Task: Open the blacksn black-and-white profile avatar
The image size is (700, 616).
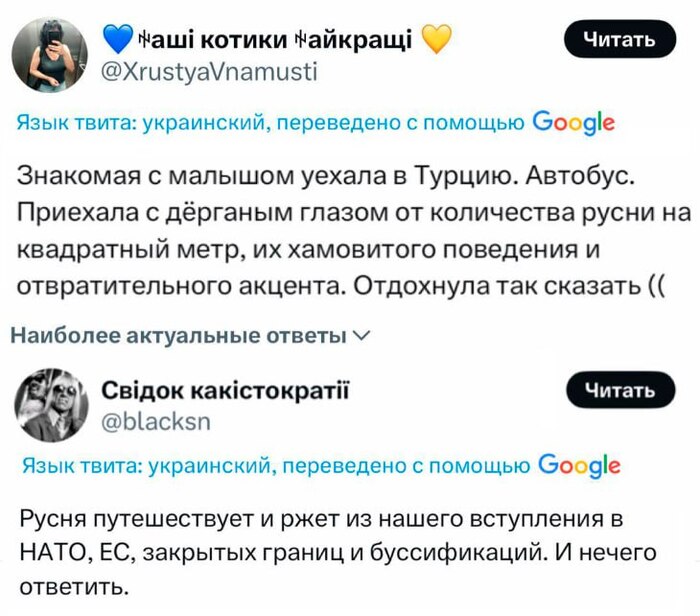Action: (52, 405)
